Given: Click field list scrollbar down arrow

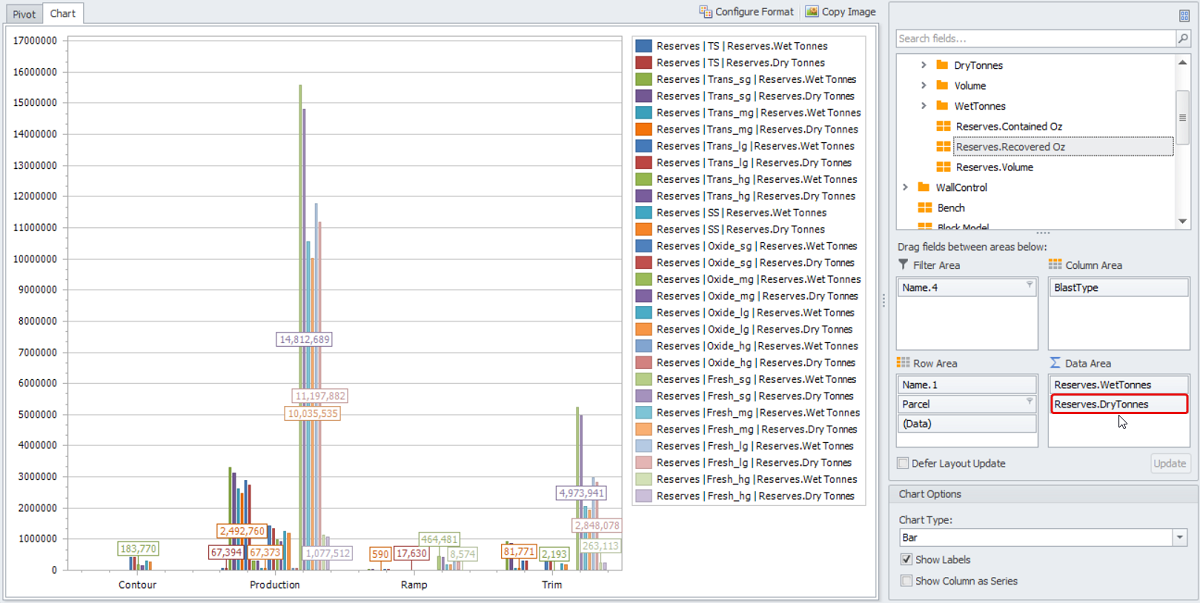Looking at the screenshot, I should [x=1183, y=221].
